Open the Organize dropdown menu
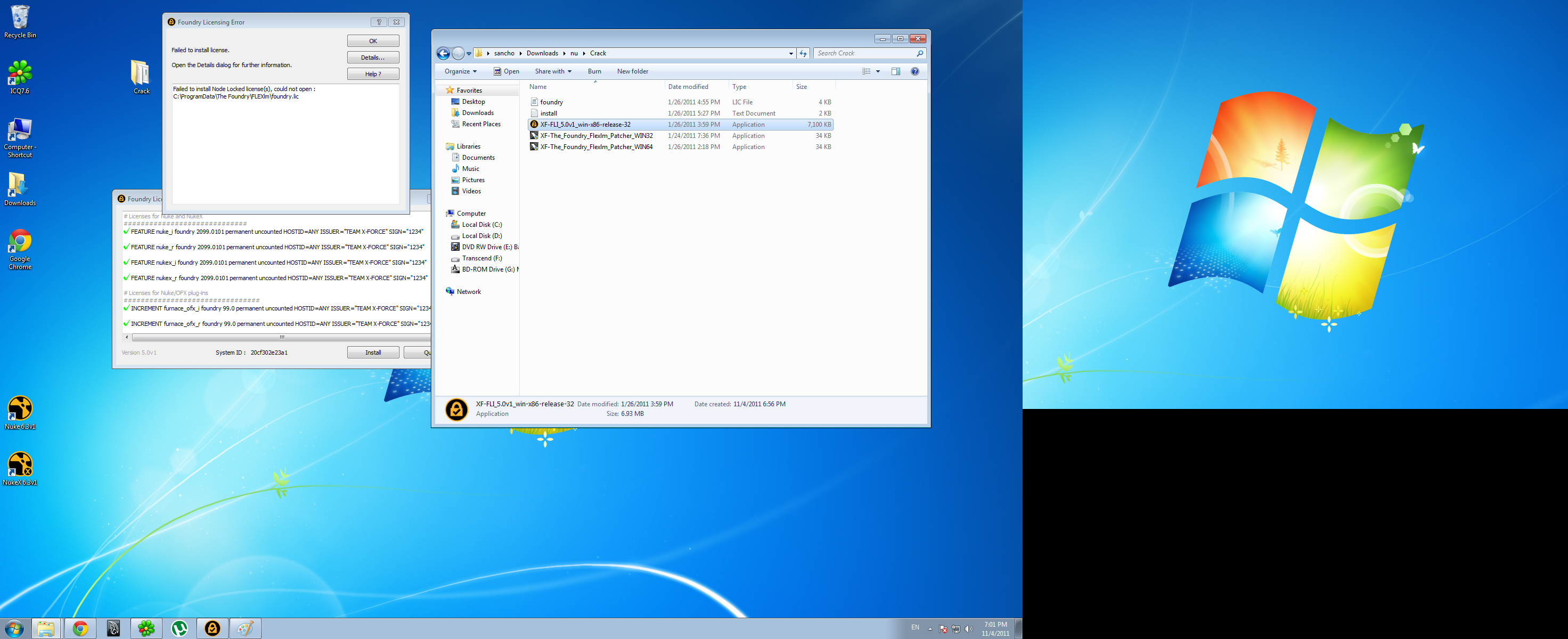Screen dimensions: 1568x639 460,71
